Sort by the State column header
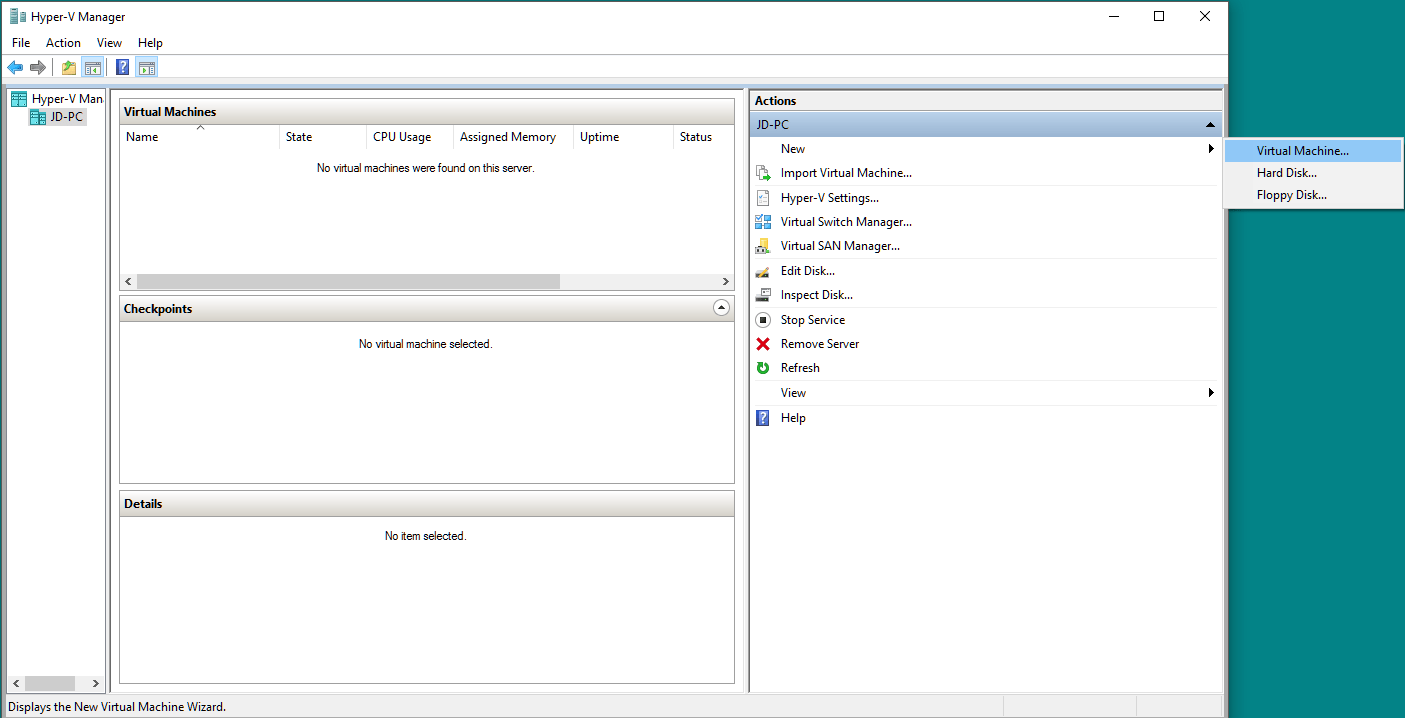The height and width of the screenshot is (718, 1405). pos(323,137)
